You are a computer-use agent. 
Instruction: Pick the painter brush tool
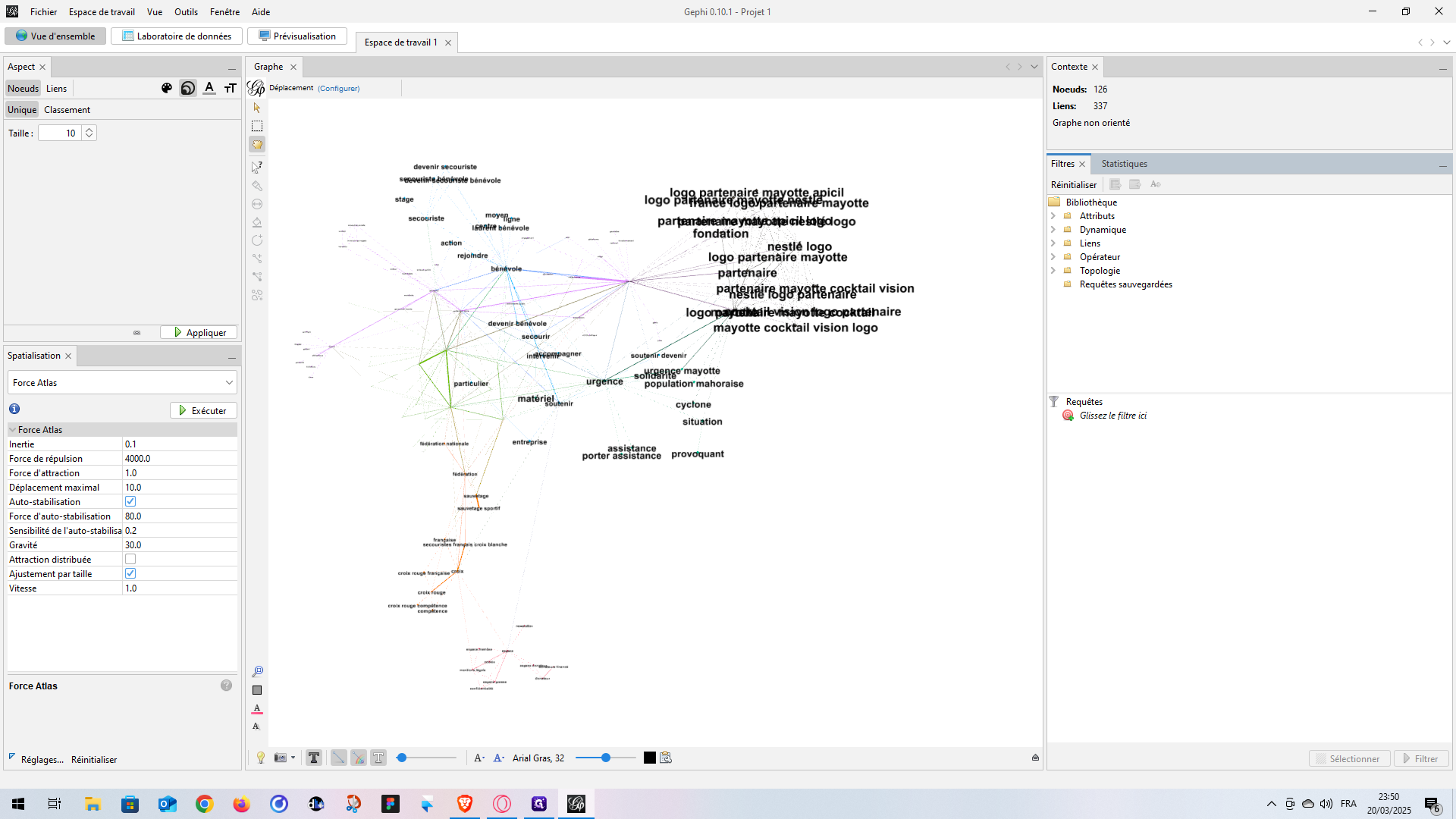257,186
